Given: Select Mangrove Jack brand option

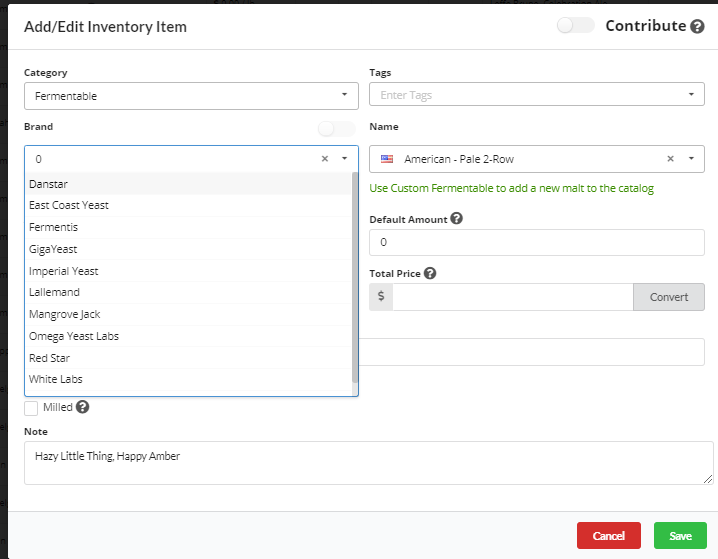Looking at the screenshot, I should [188, 314].
